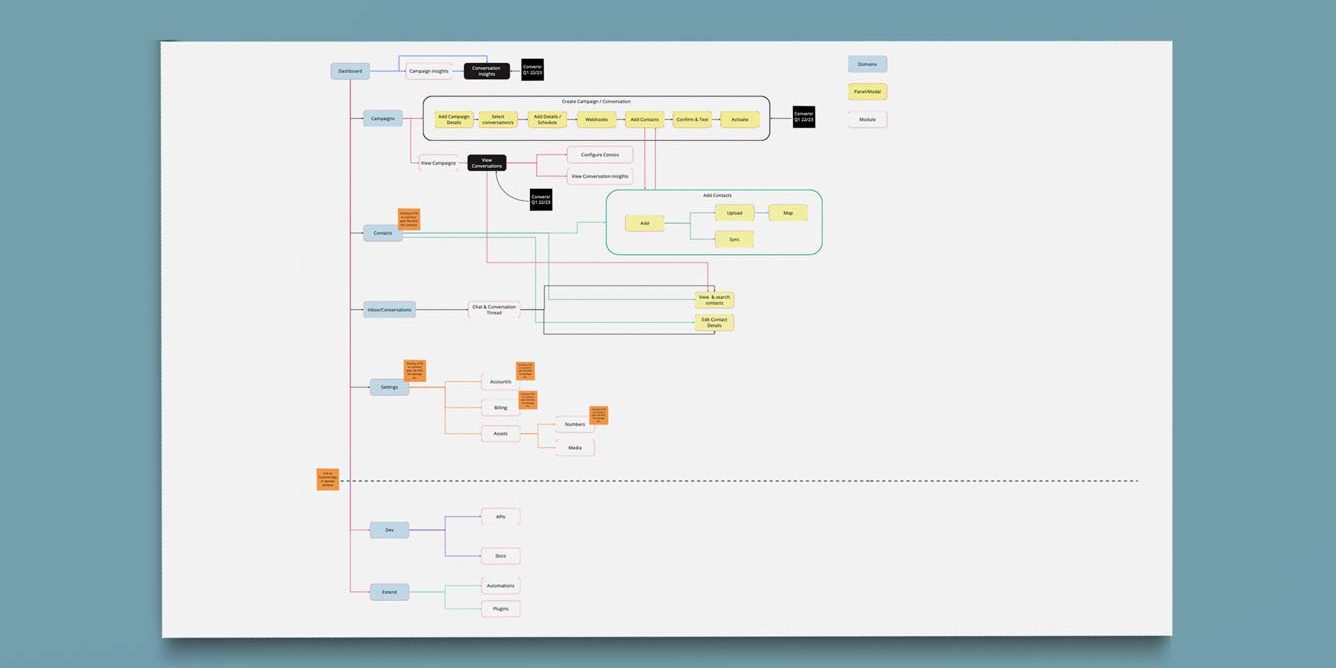The width and height of the screenshot is (1336, 668).
Task: Click the APIs module node
Action: point(501,517)
